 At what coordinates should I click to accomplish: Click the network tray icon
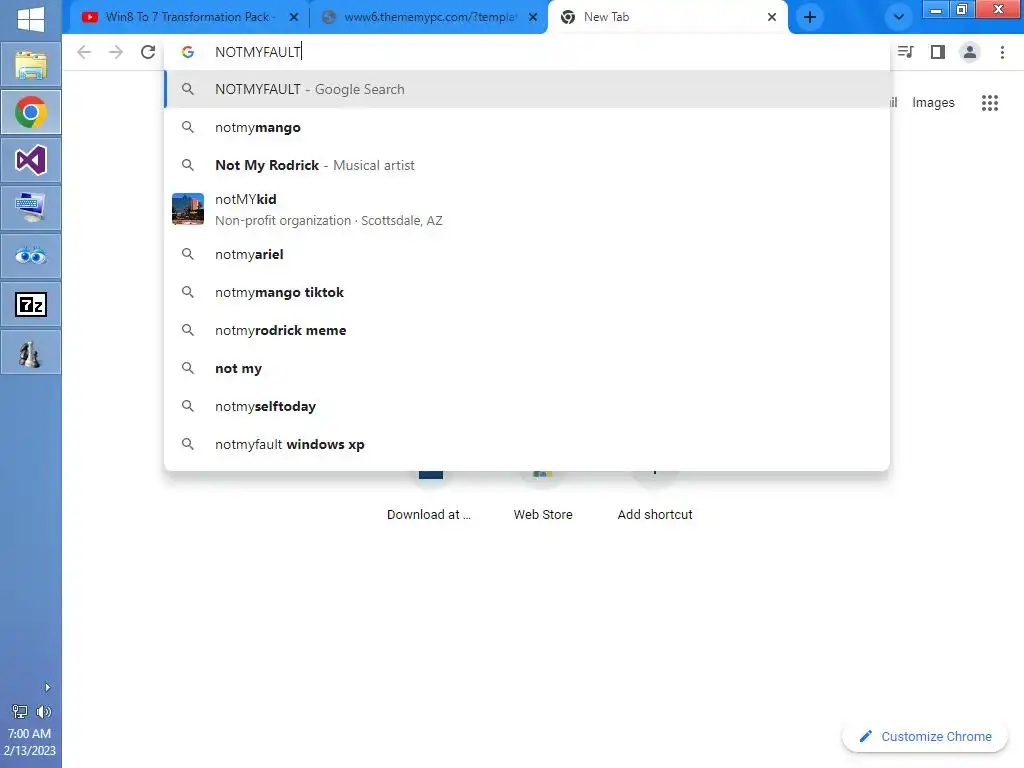pyautogui.click(x=20, y=712)
